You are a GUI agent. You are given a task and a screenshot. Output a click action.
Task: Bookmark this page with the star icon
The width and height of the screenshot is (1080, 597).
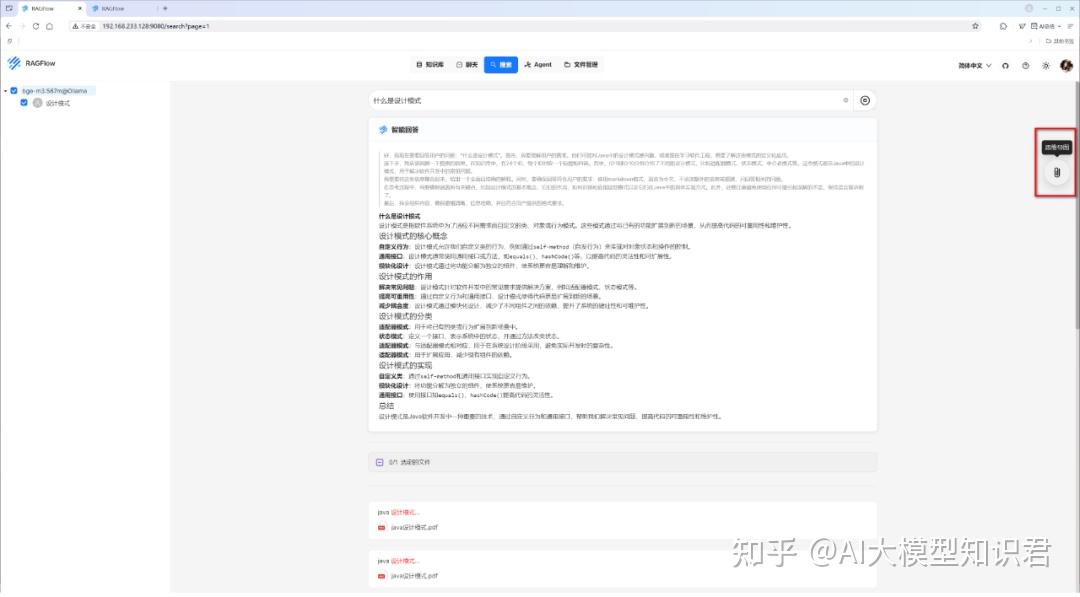pyautogui.click(x=975, y=26)
